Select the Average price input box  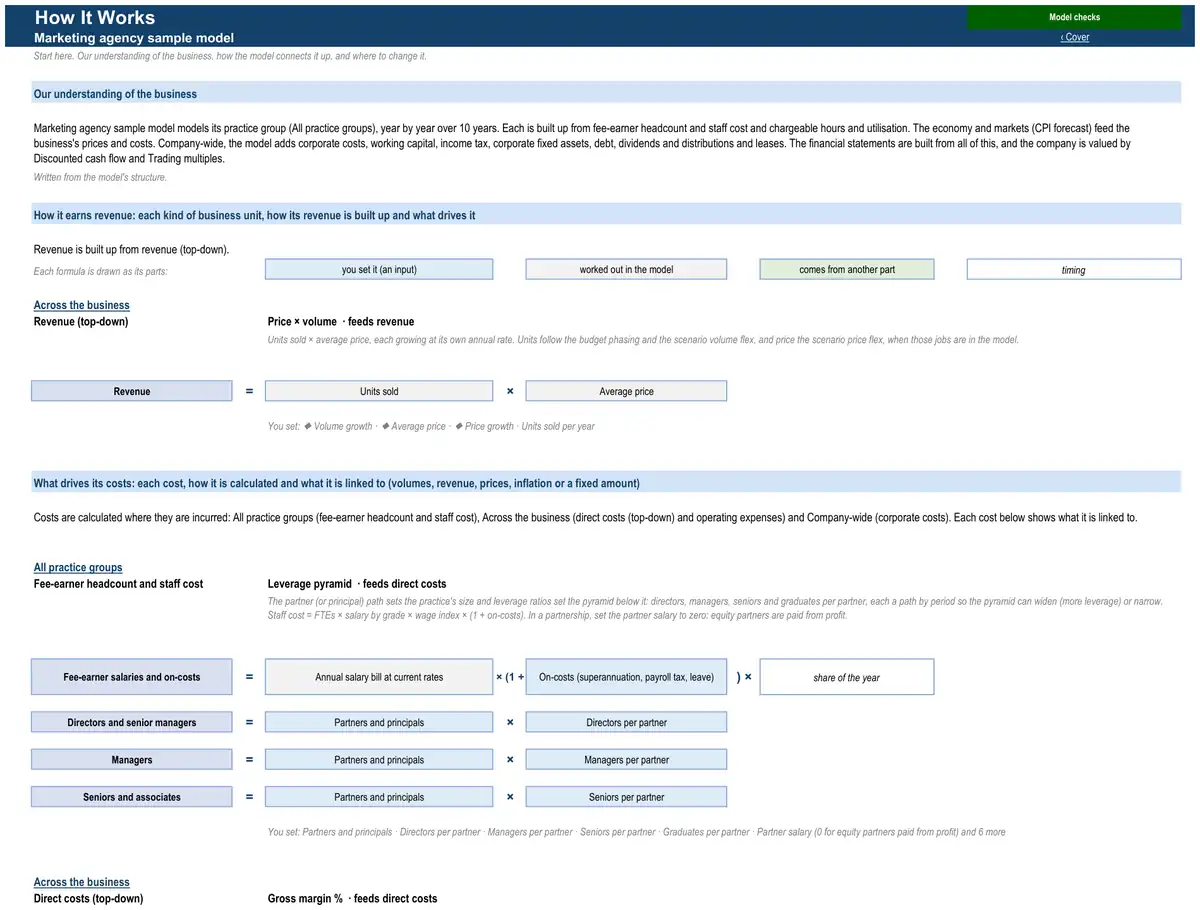tap(626, 391)
